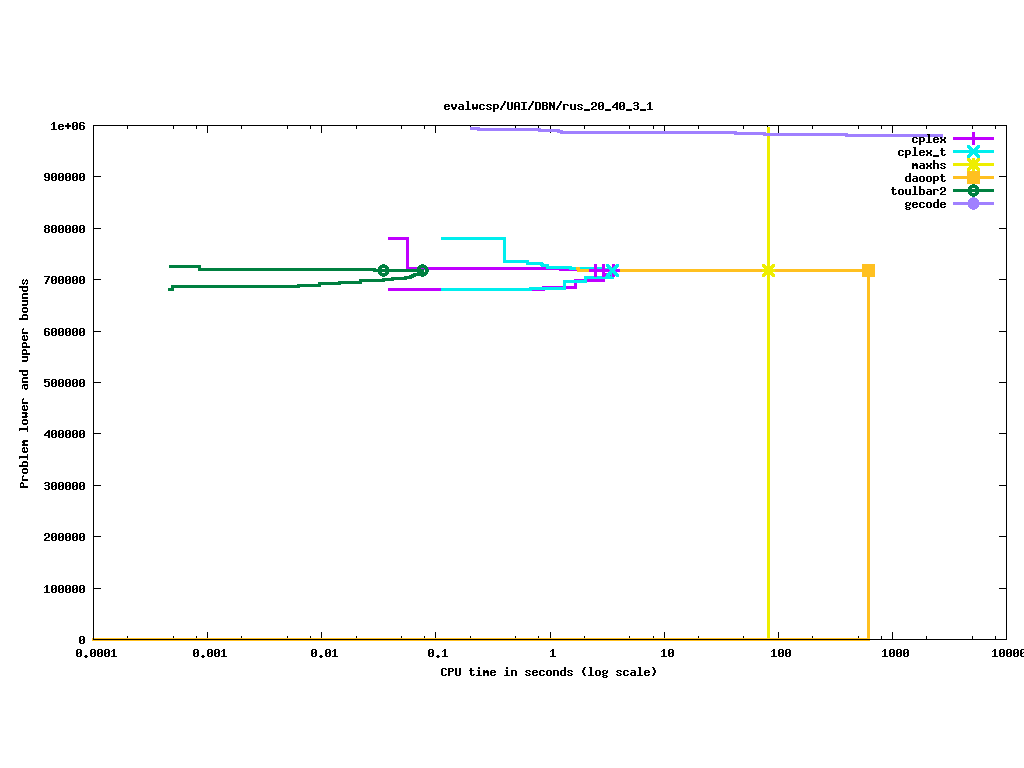This screenshot has width=1024, height=768.
Task: Click the purple cplex plus marker in legend
Action: [x=973, y=139]
